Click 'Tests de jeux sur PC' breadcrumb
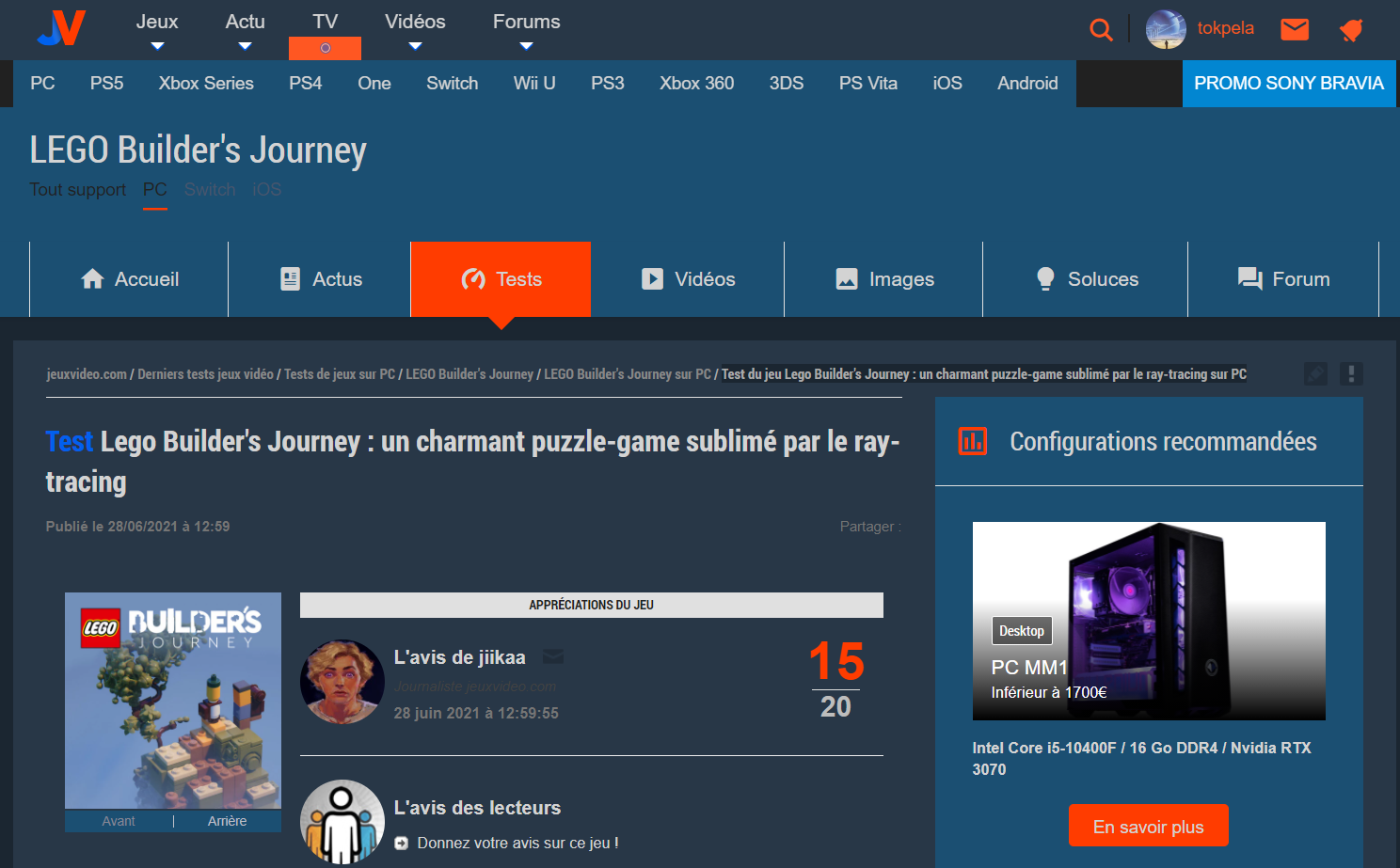 click(340, 374)
